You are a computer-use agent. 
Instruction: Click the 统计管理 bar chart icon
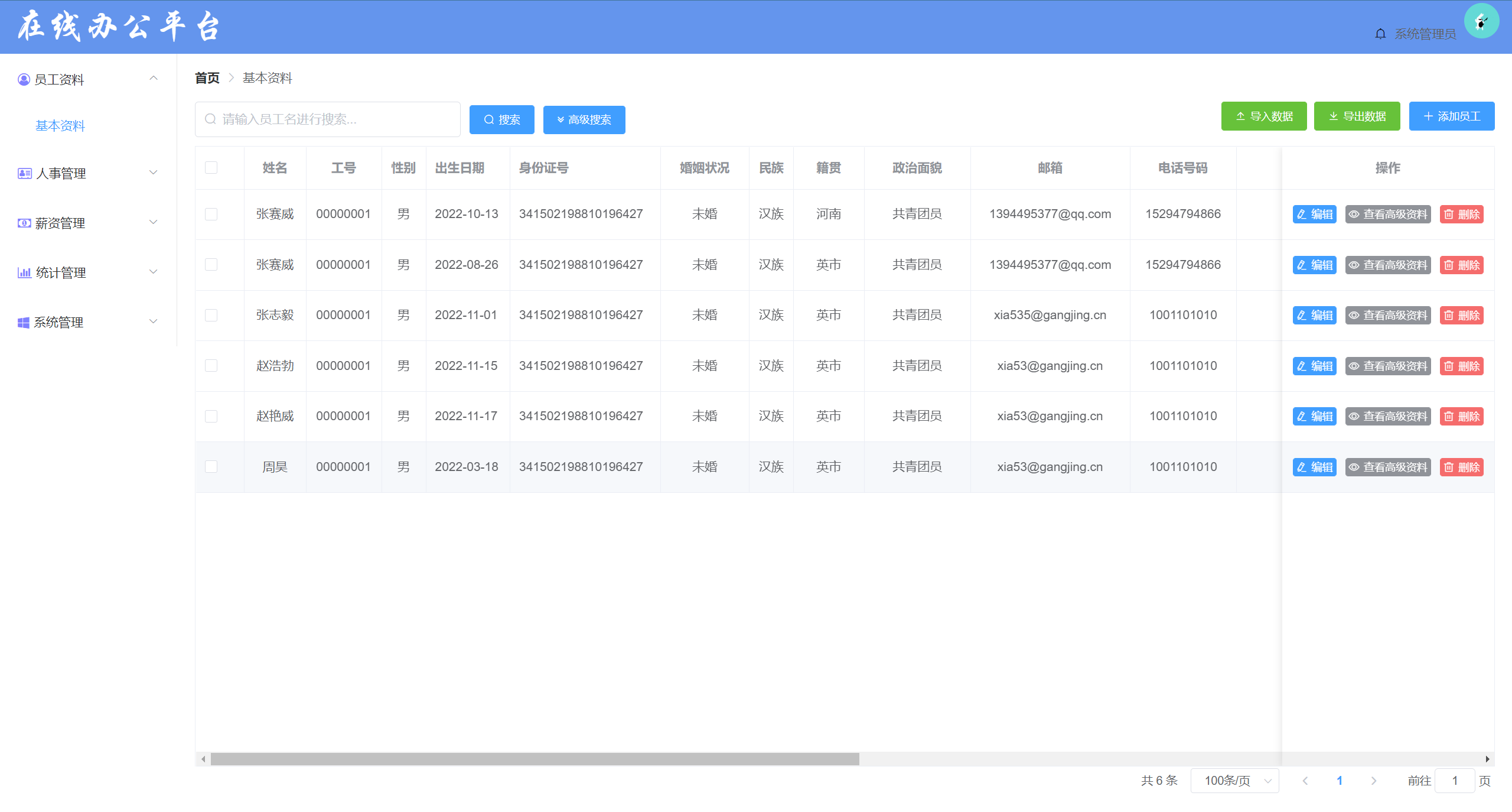pos(24,272)
